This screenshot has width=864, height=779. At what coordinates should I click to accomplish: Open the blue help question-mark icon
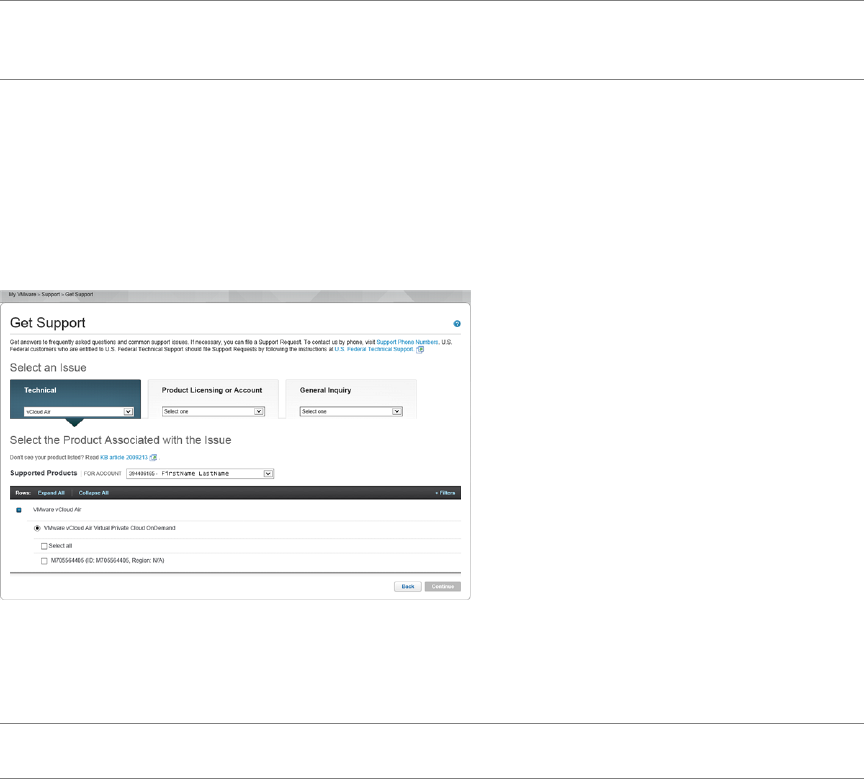tap(457, 324)
